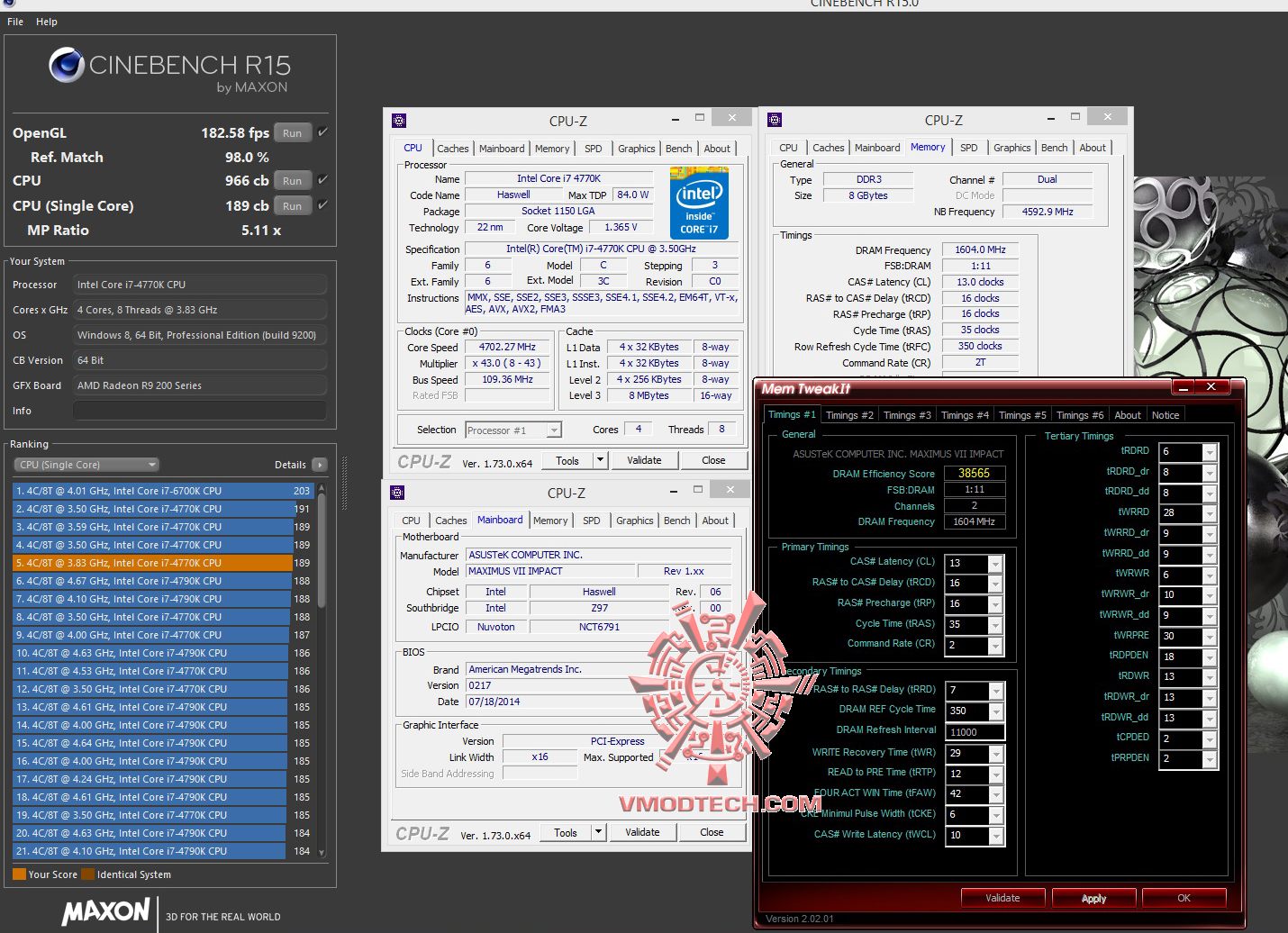The image size is (1288, 933).
Task: Click the Intel Core i7 logo
Action: (699, 204)
